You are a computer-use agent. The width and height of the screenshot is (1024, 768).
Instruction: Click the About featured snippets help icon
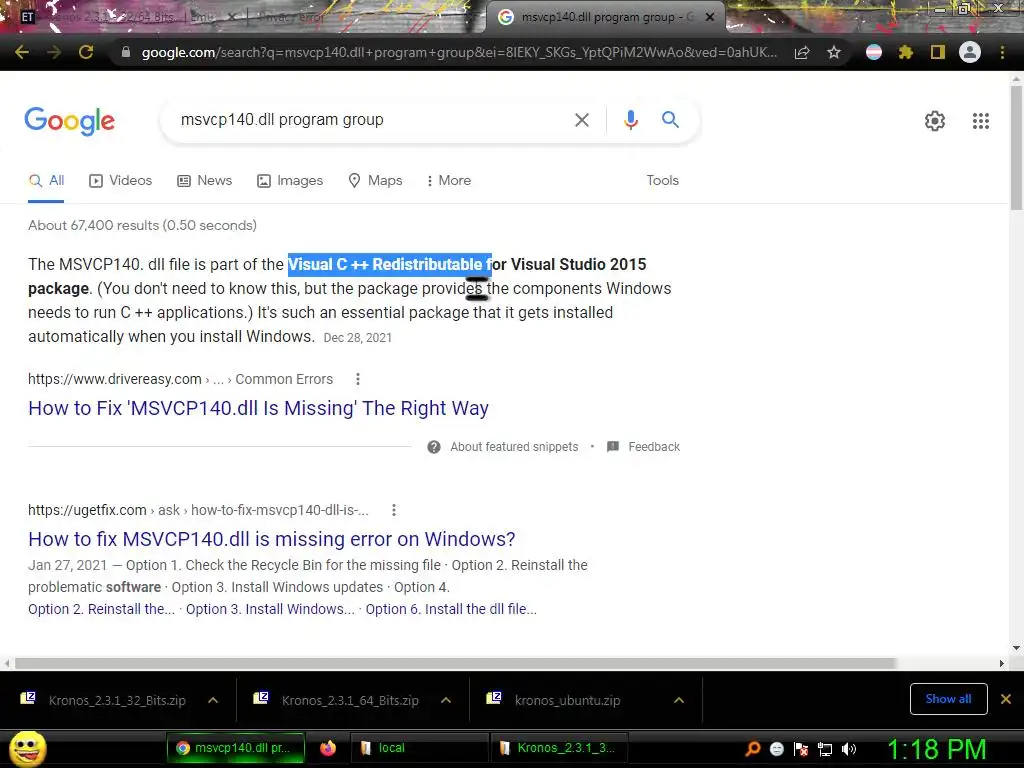click(434, 447)
